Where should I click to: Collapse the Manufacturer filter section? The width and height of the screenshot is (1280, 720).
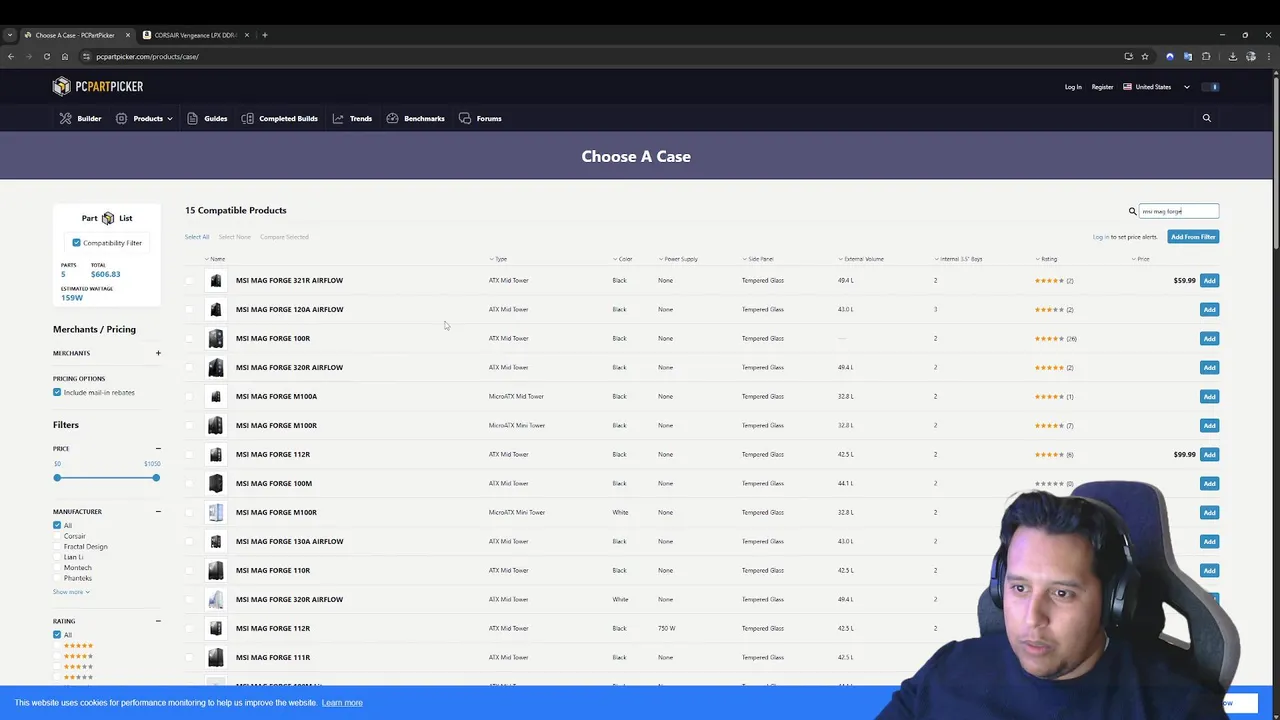pos(158,512)
